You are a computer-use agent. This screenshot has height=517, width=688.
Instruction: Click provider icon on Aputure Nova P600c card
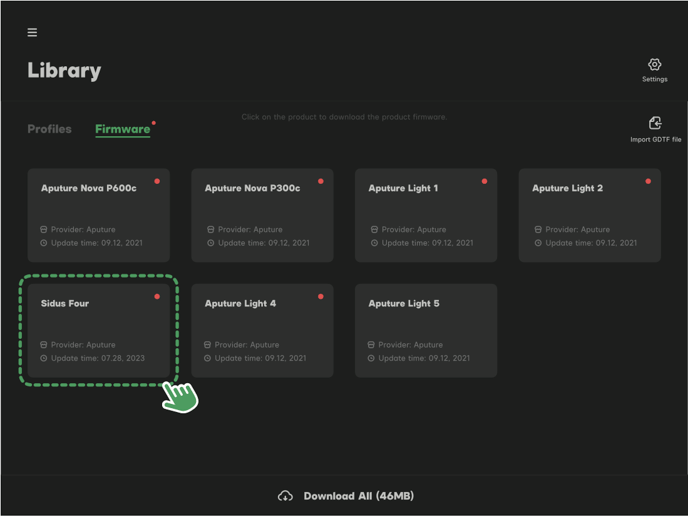tap(44, 230)
